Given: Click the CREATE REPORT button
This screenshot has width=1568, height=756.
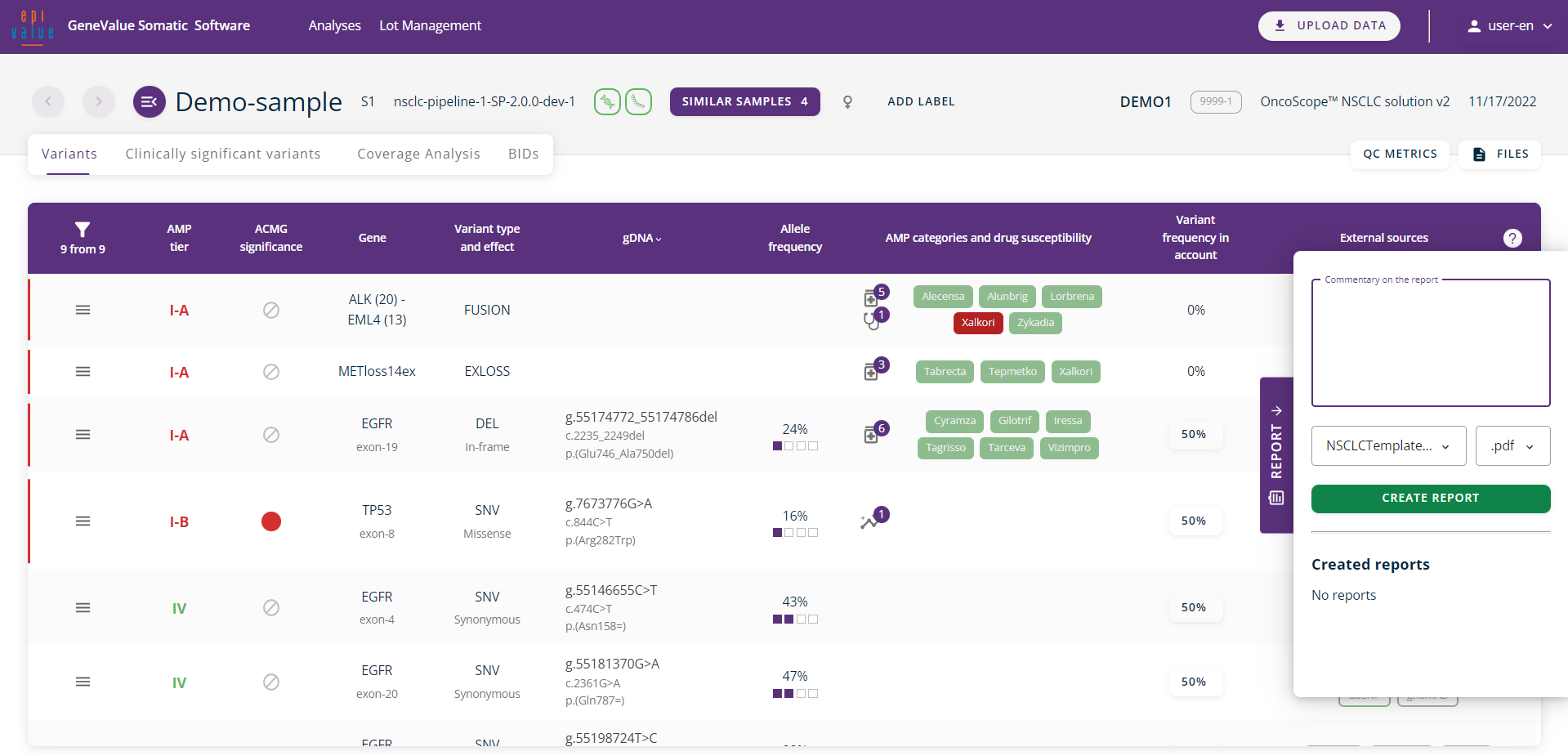Looking at the screenshot, I should point(1430,499).
